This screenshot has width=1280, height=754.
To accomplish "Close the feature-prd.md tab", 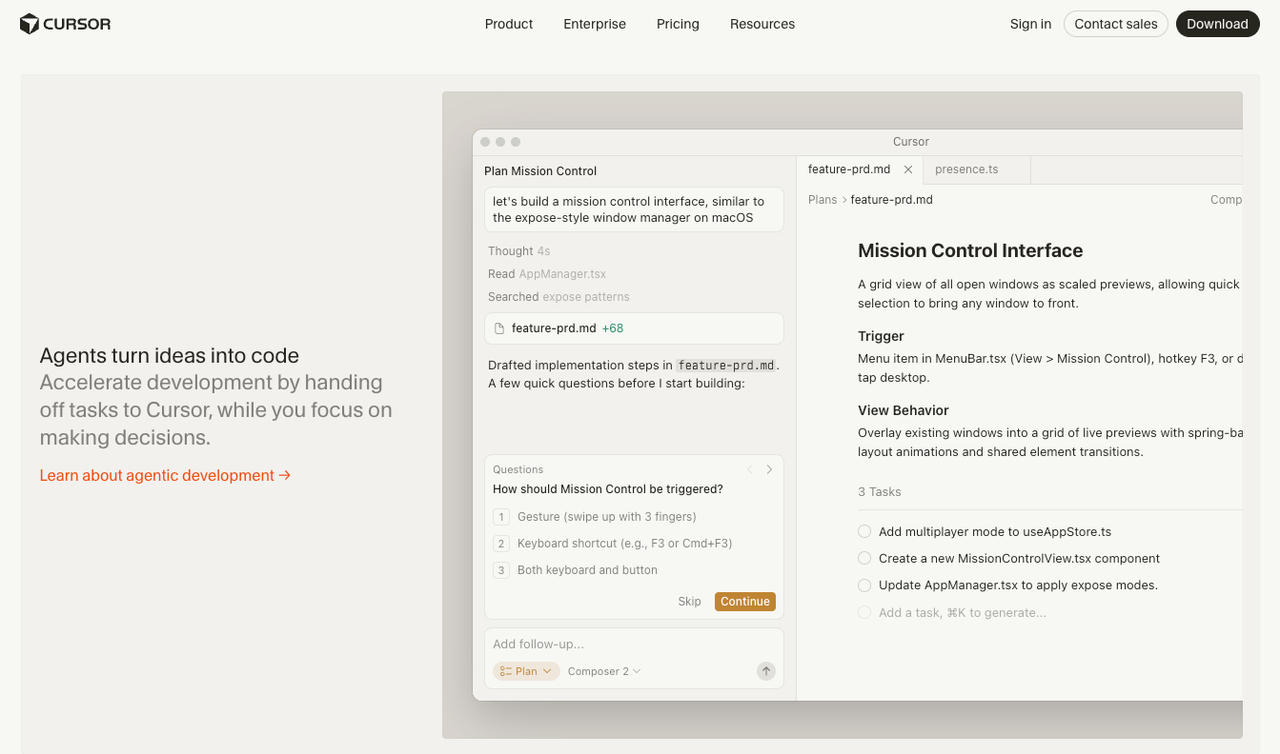I will point(908,169).
